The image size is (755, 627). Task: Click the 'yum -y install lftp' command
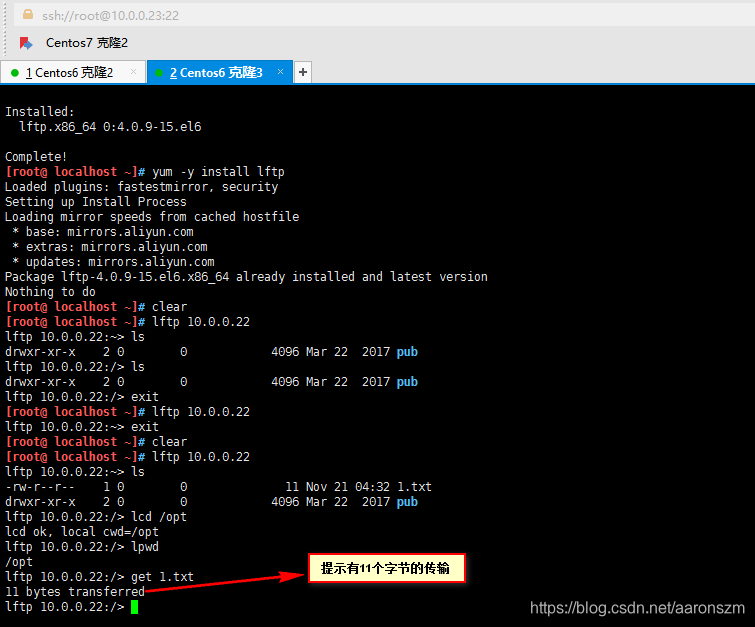218,172
